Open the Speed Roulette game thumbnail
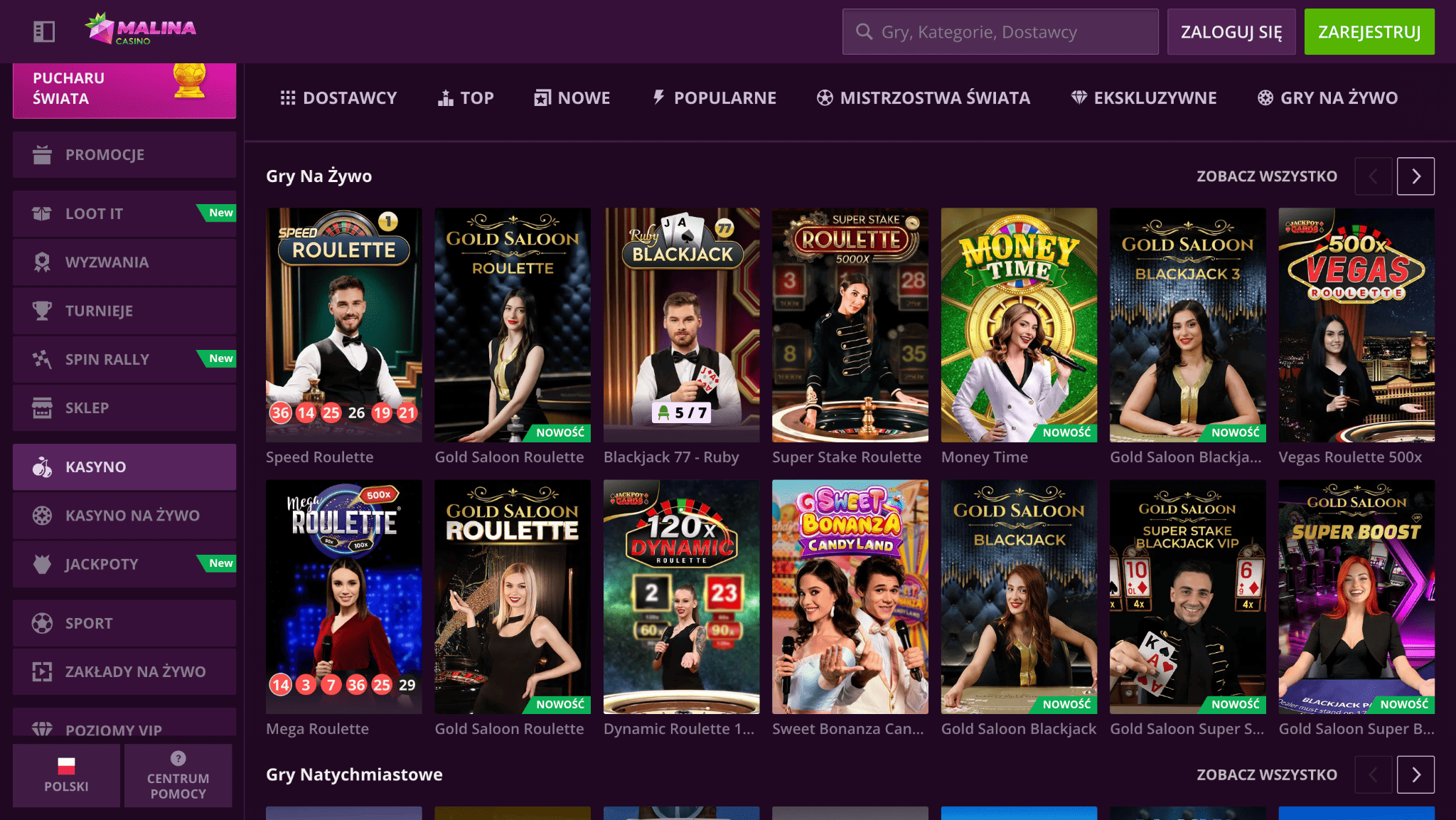This screenshot has width=1456, height=820. point(344,325)
